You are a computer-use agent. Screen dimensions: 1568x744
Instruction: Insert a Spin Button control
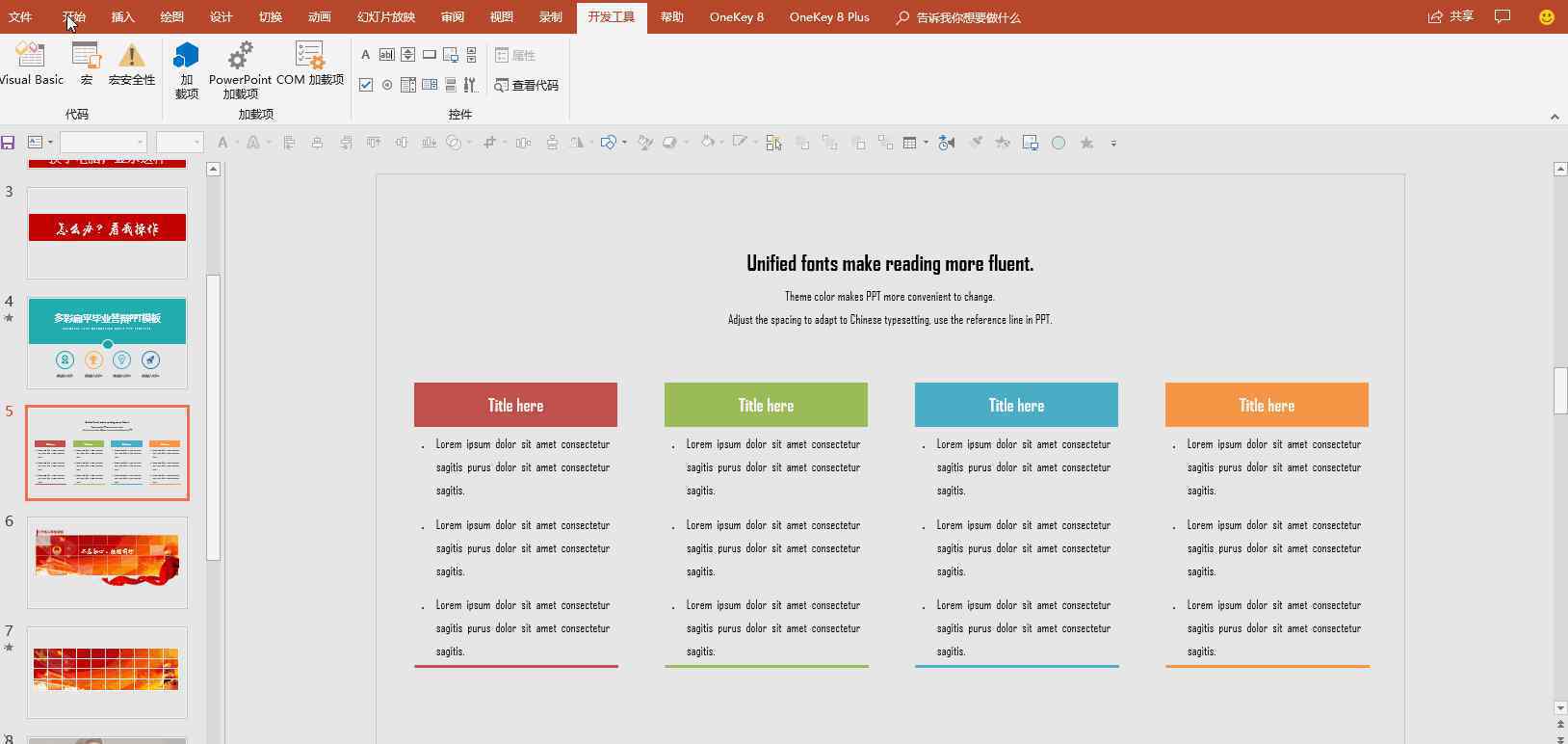(407, 55)
